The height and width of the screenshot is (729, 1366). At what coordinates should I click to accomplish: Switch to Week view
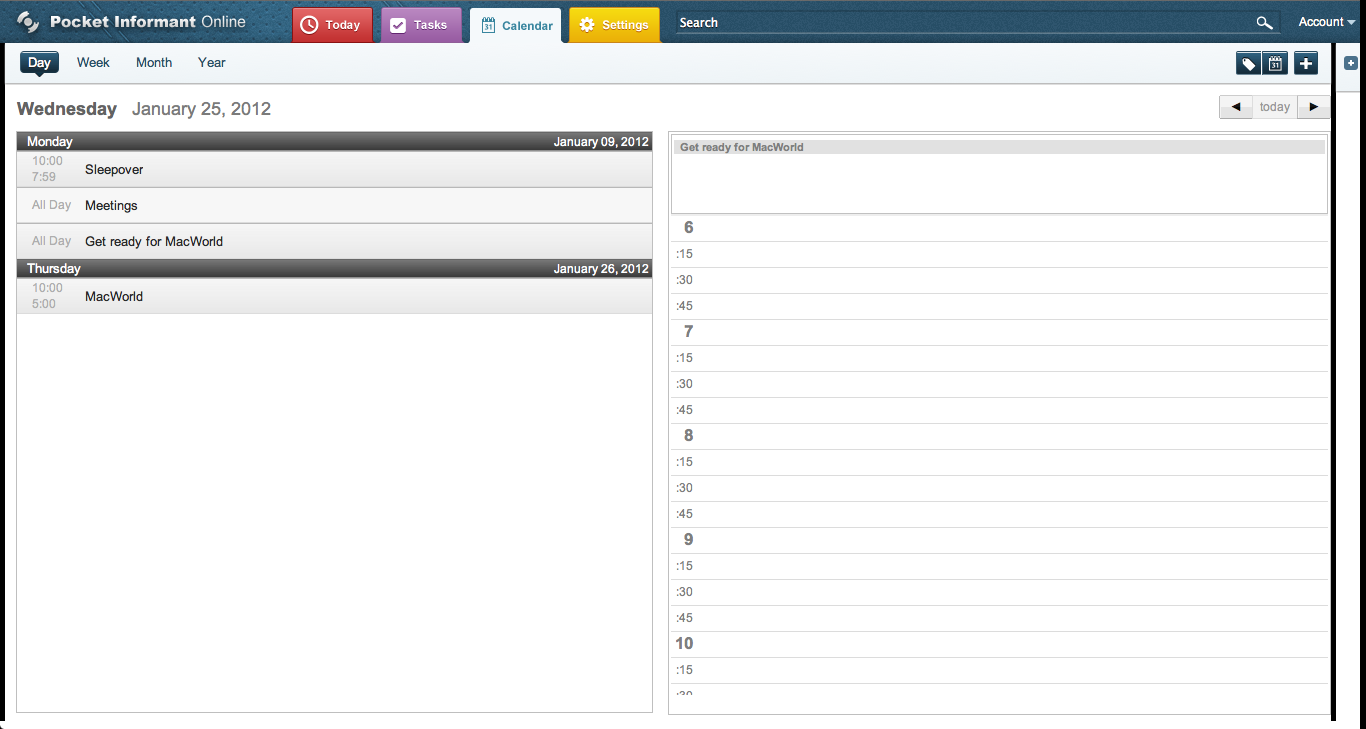(93, 62)
